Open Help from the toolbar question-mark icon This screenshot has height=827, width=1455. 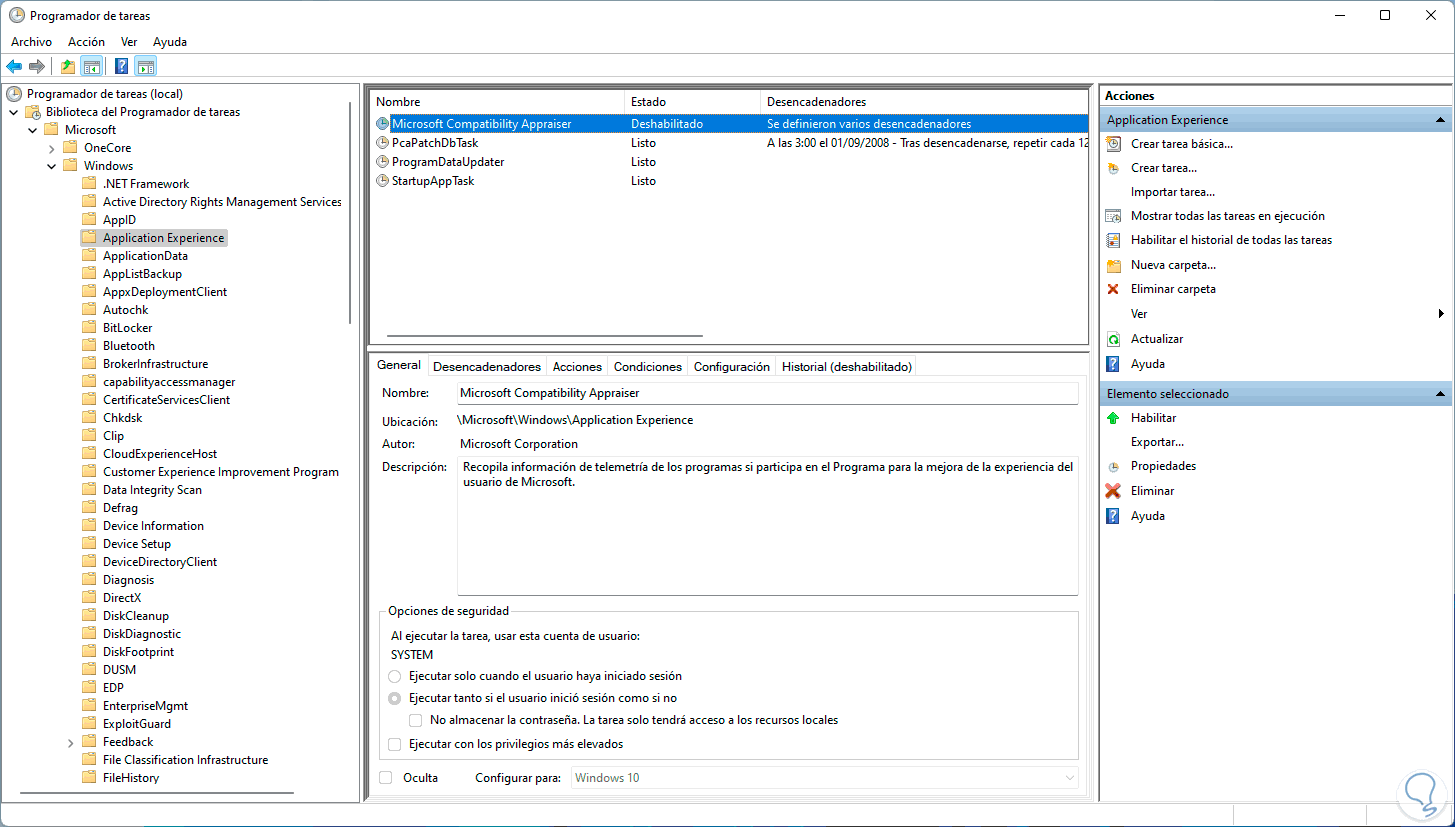point(122,67)
